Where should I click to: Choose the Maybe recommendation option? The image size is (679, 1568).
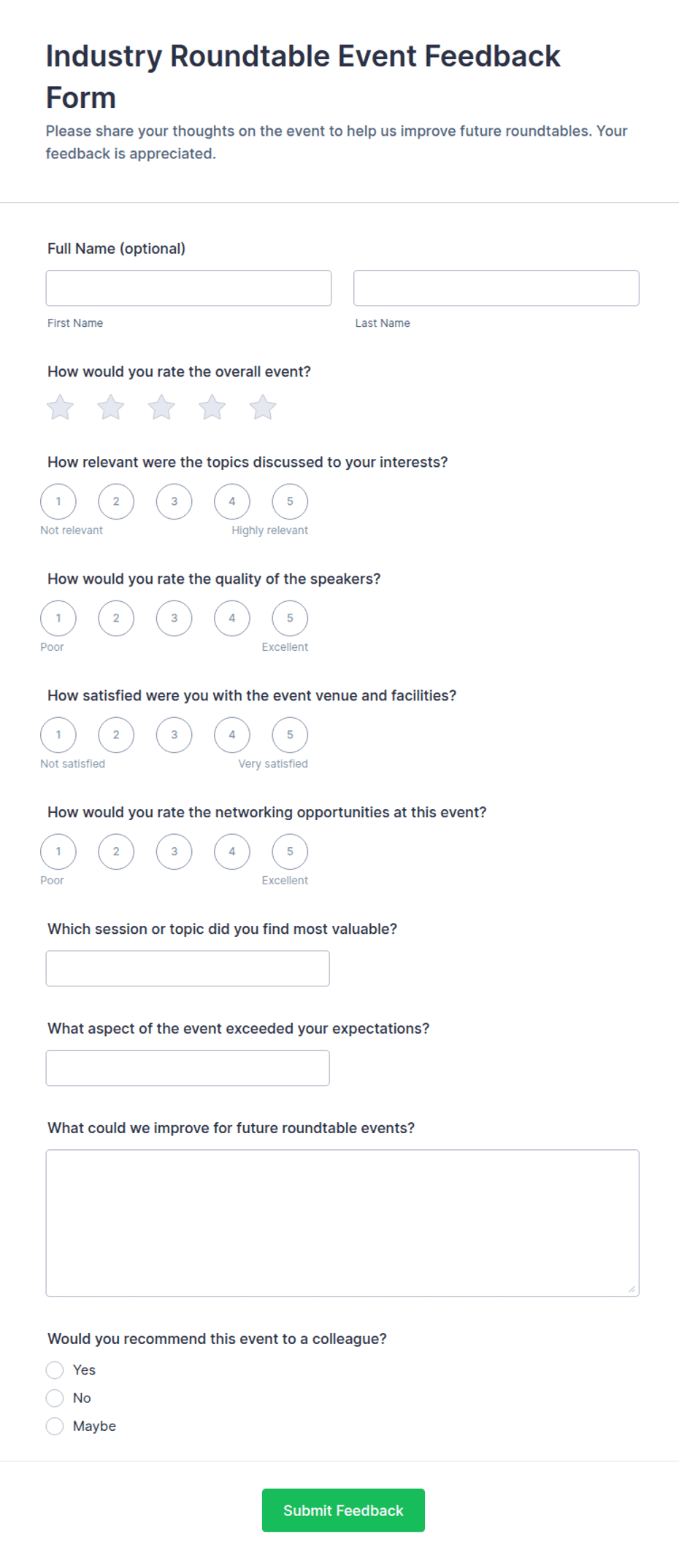(55, 1426)
